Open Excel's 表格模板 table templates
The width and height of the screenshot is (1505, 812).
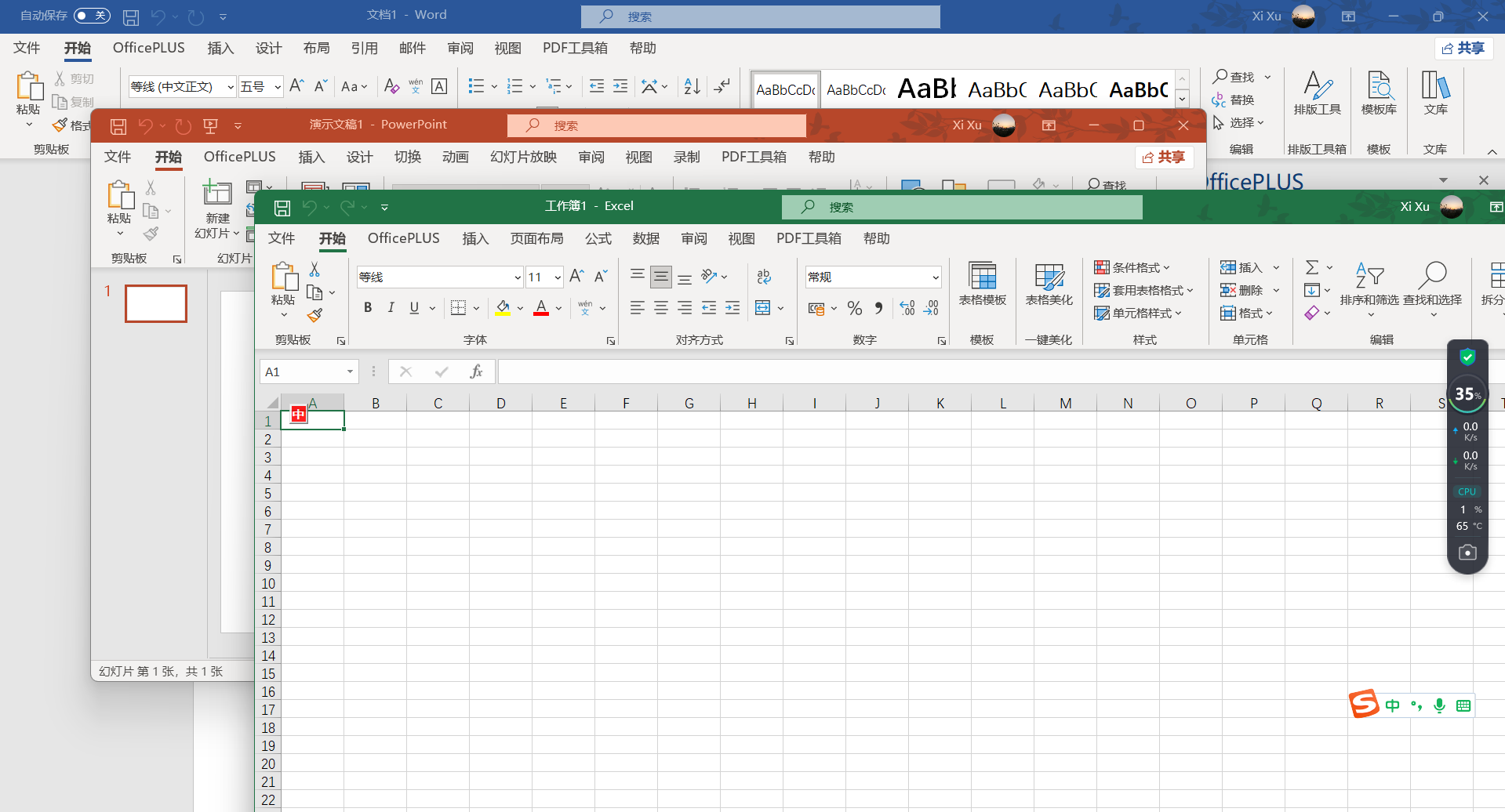[x=983, y=284]
